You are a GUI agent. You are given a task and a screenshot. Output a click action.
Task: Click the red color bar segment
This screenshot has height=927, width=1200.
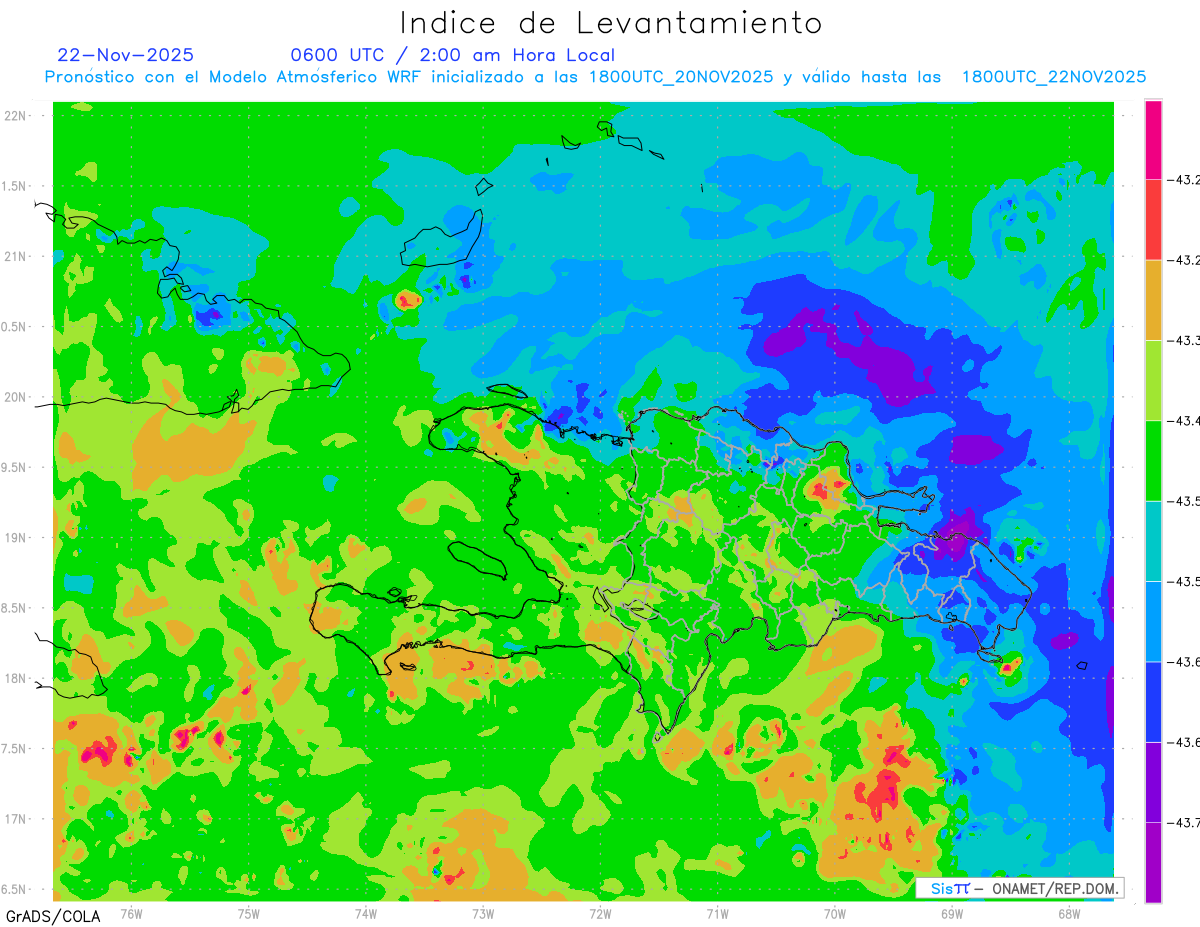pyautogui.click(x=1153, y=220)
